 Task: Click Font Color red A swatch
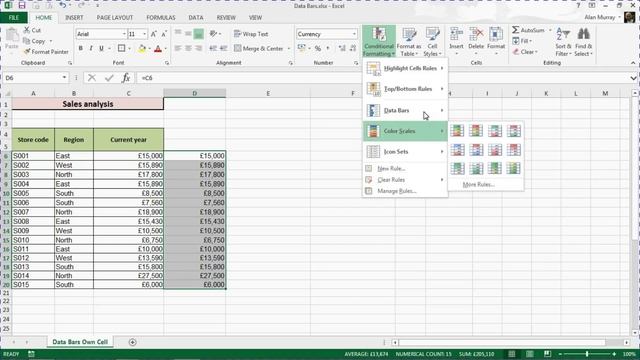click(x=158, y=49)
